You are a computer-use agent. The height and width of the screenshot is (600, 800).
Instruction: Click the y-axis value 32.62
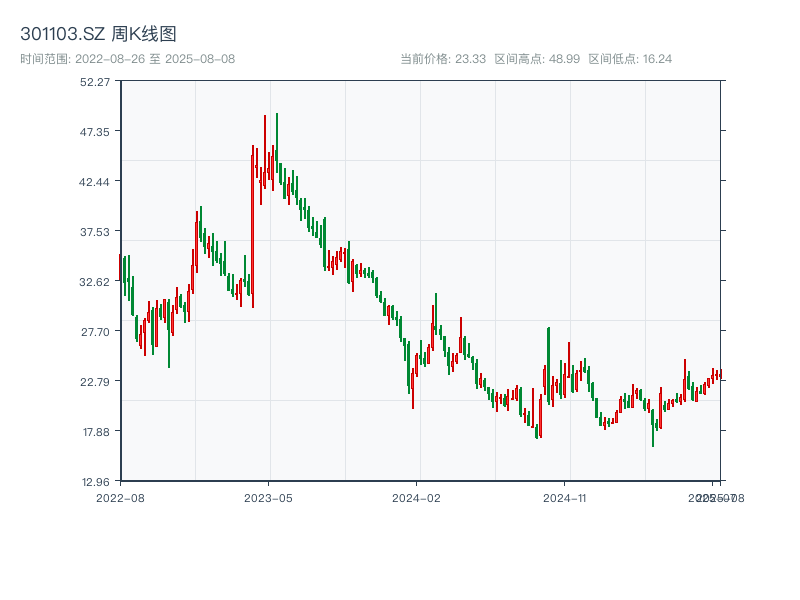pyautogui.click(x=94, y=282)
